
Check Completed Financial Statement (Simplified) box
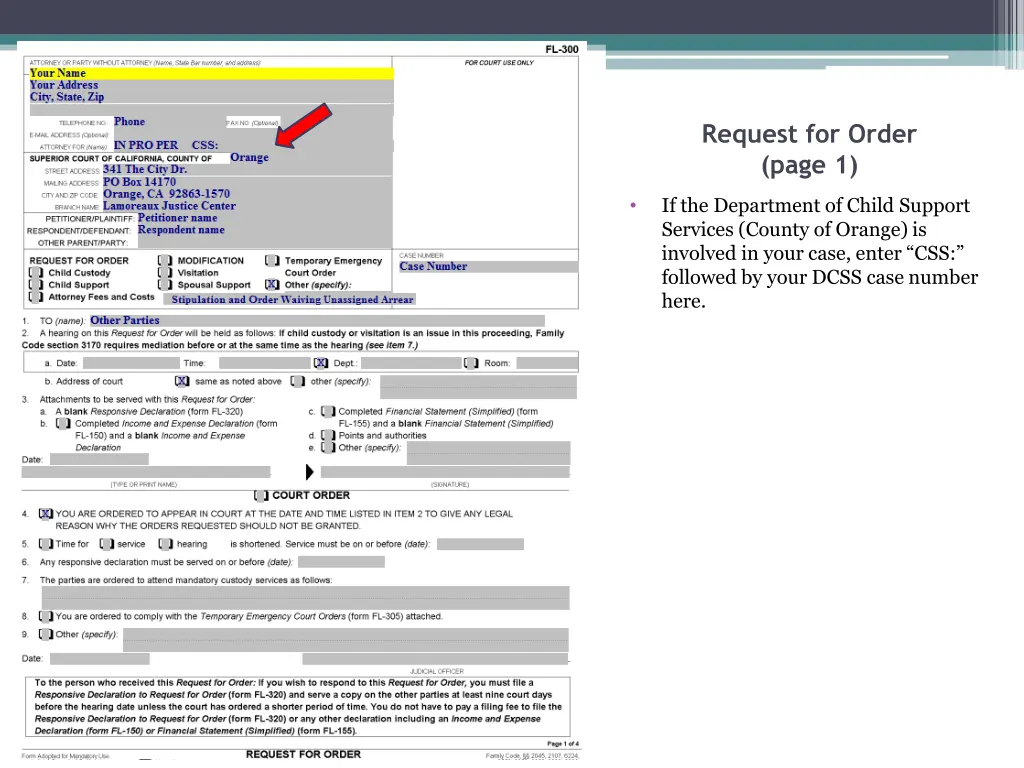click(328, 411)
